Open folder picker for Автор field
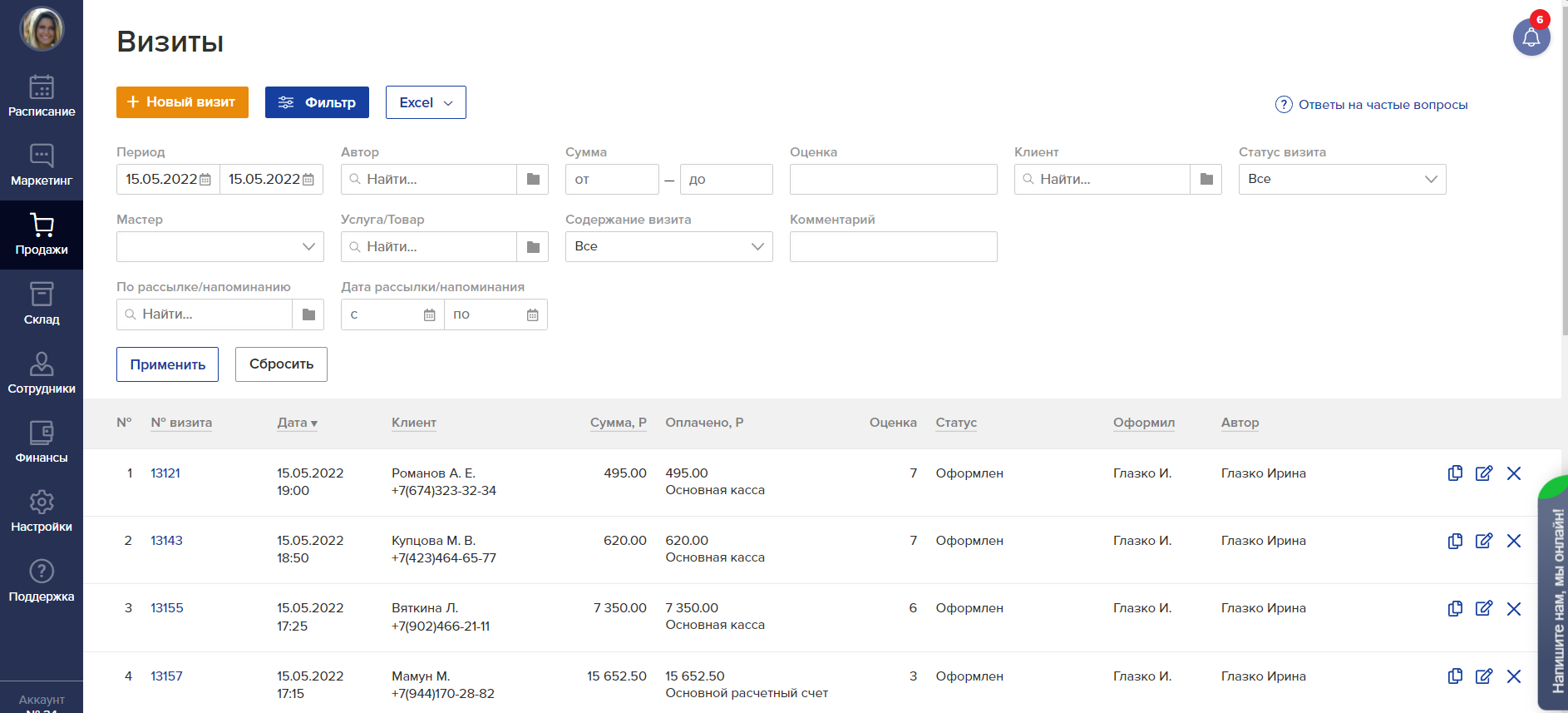Viewport: 1568px width, 713px height. [533, 180]
